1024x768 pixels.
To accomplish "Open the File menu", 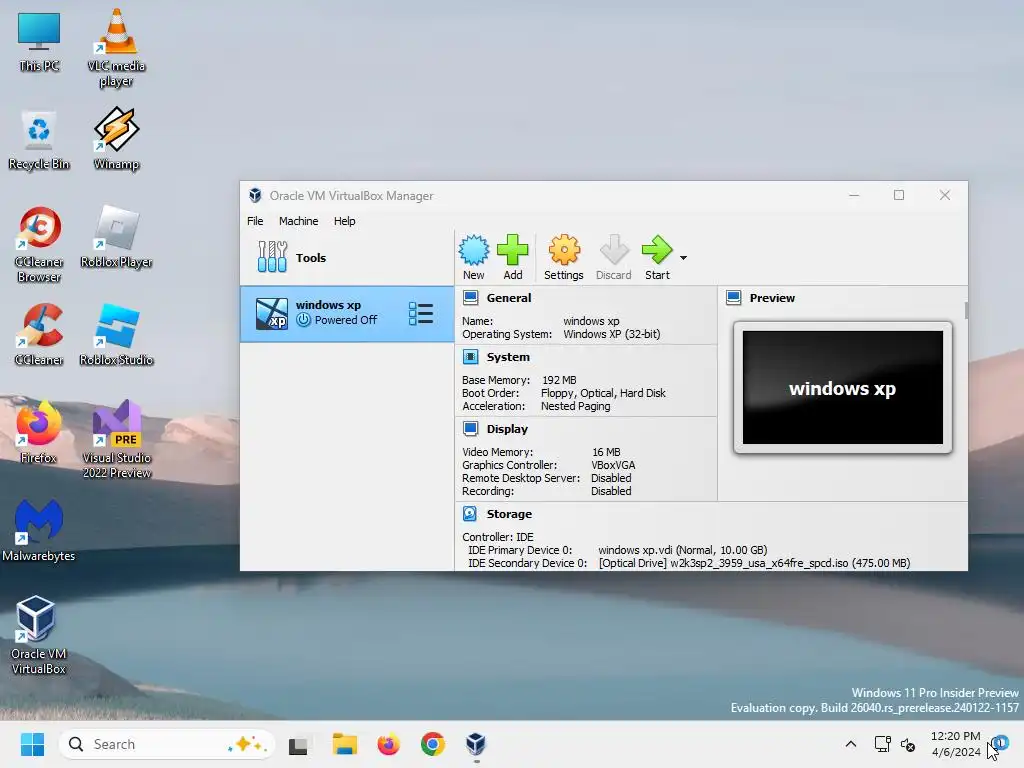I will (x=255, y=221).
